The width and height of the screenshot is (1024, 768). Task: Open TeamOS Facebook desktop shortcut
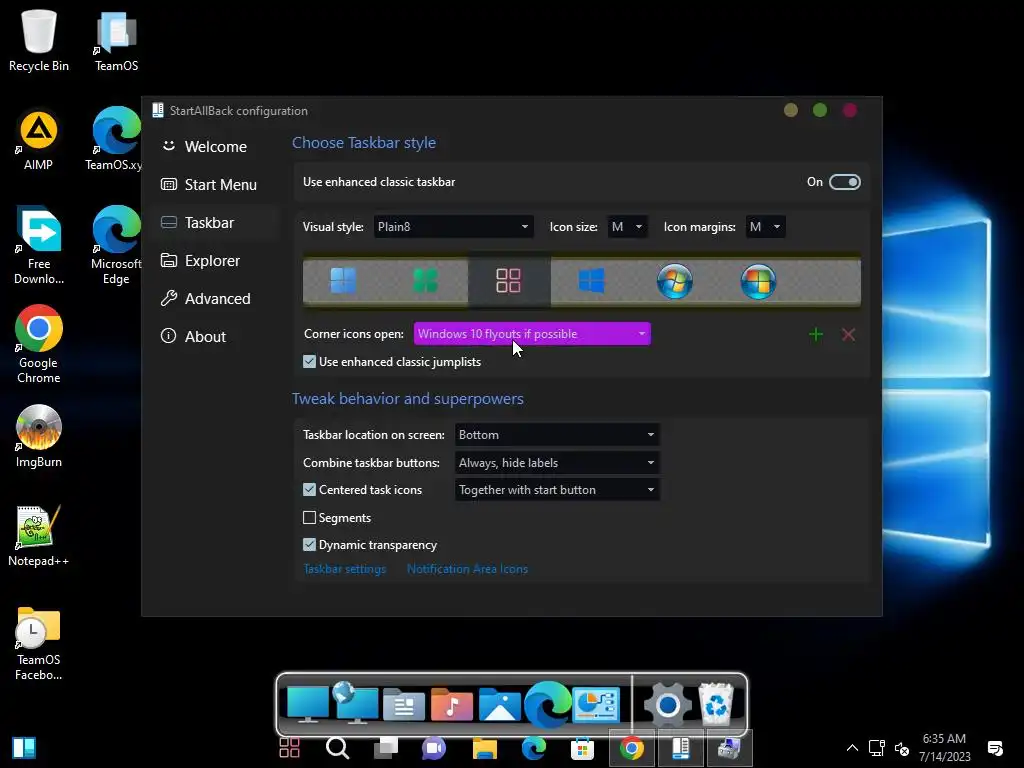(39, 644)
